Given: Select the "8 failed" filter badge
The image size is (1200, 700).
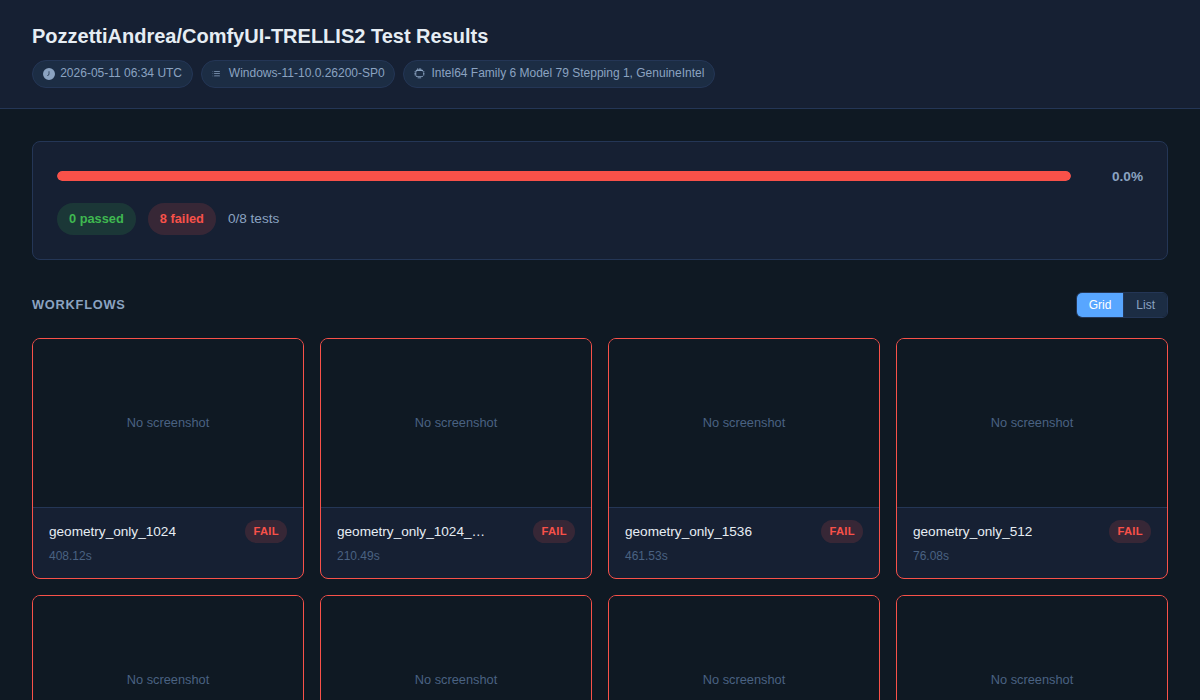Looking at the screenshot, I should [182, 219].
